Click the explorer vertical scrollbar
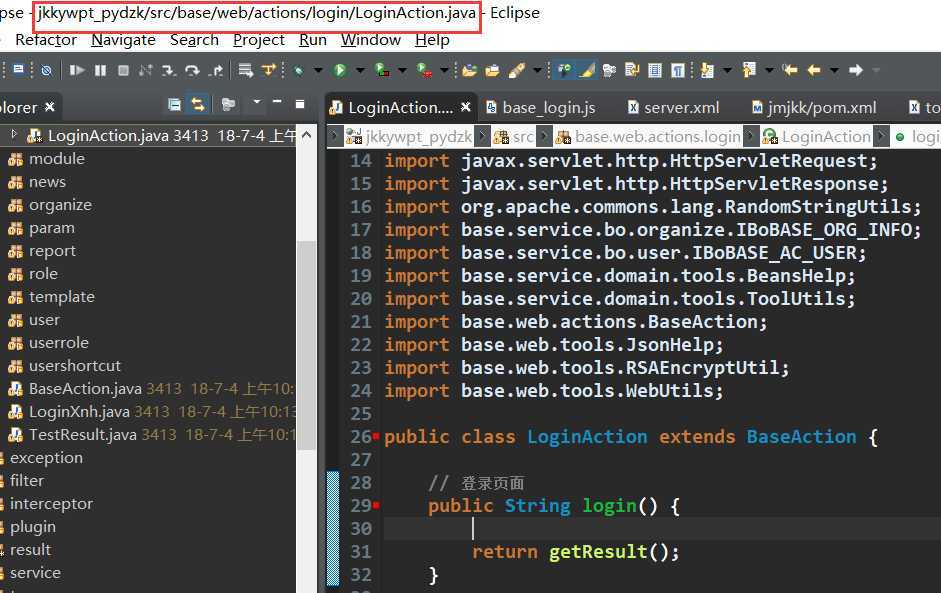Viewport: 941px width, 593px height. pyautogui.click(x=307, y=345)
